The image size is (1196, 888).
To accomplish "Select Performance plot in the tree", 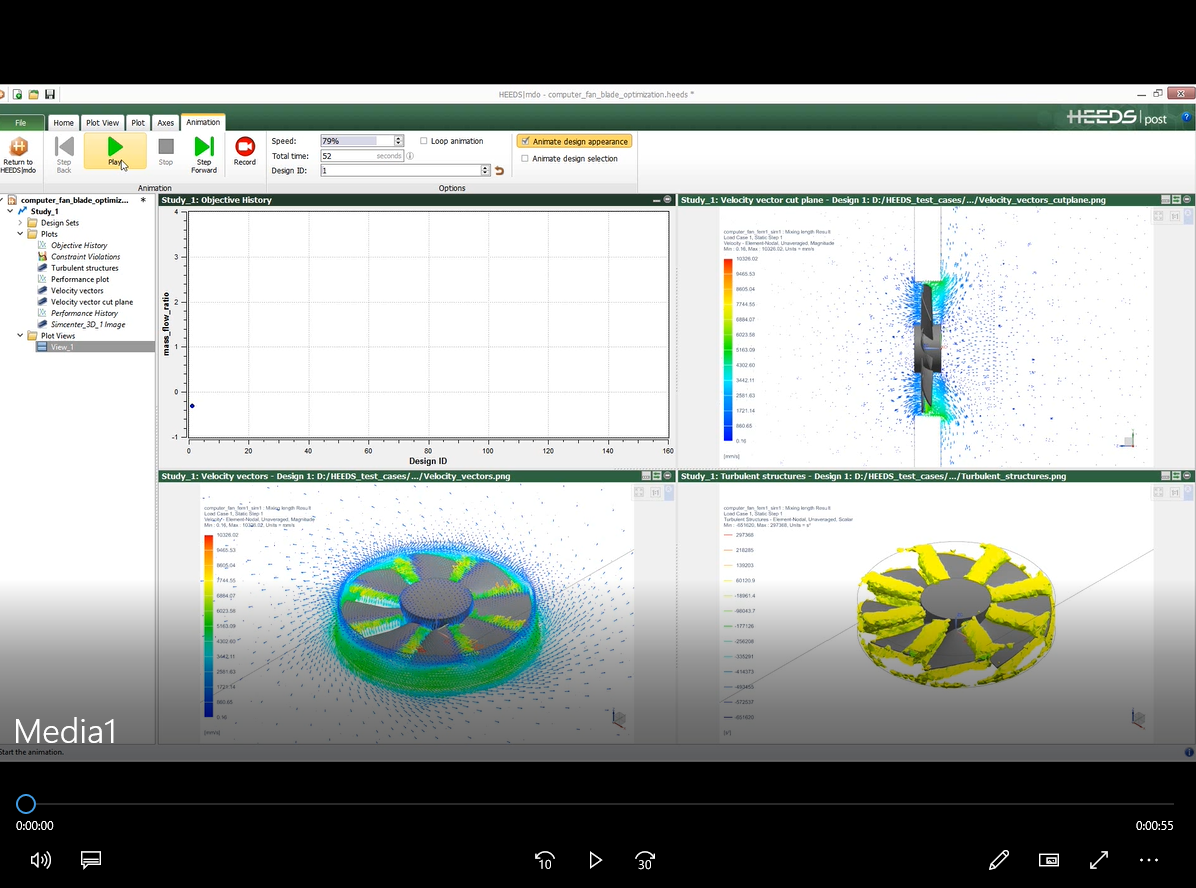I will point(80,279).
